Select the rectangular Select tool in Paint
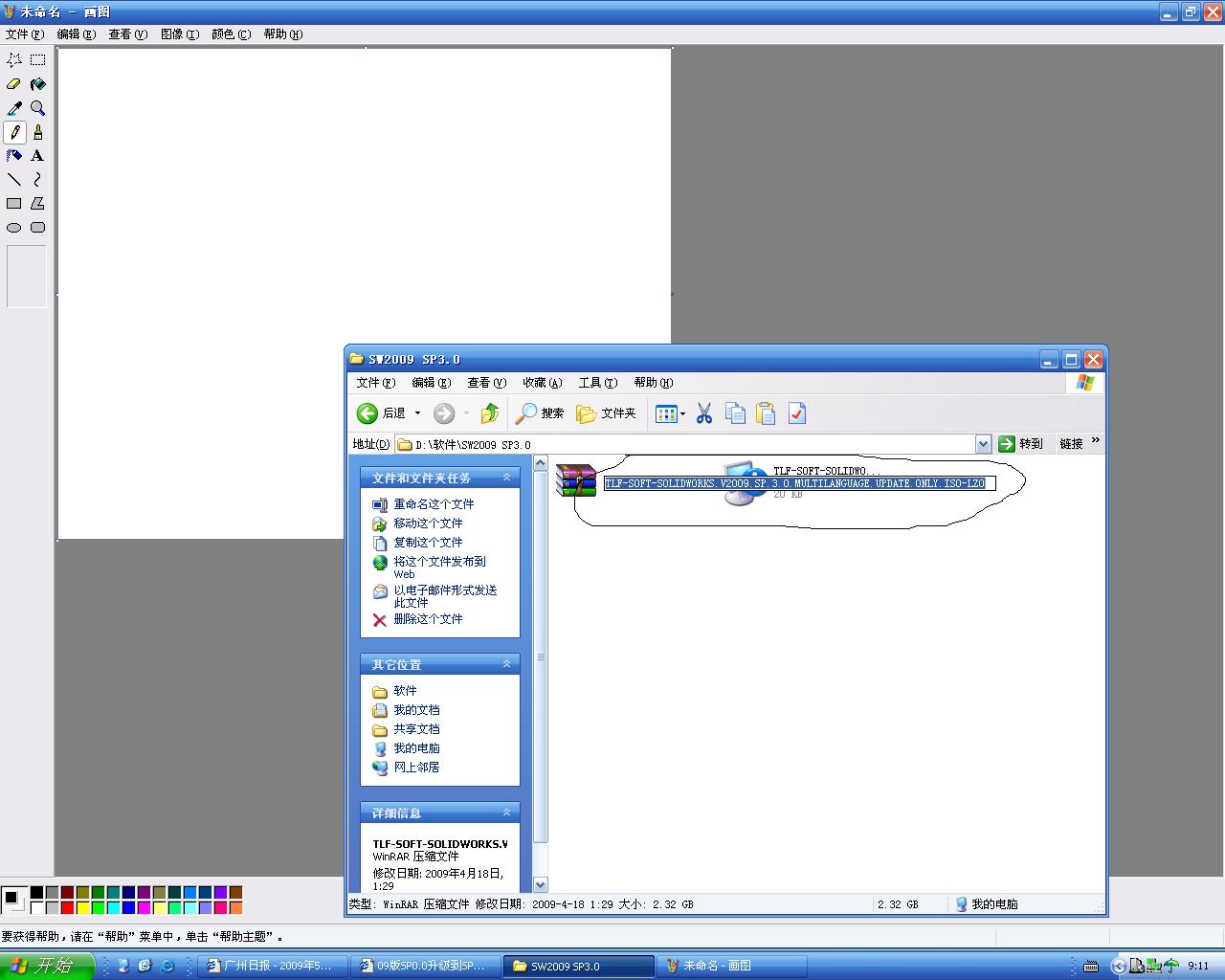Screen dimensions: 1225x980 (x=38, y=59)
